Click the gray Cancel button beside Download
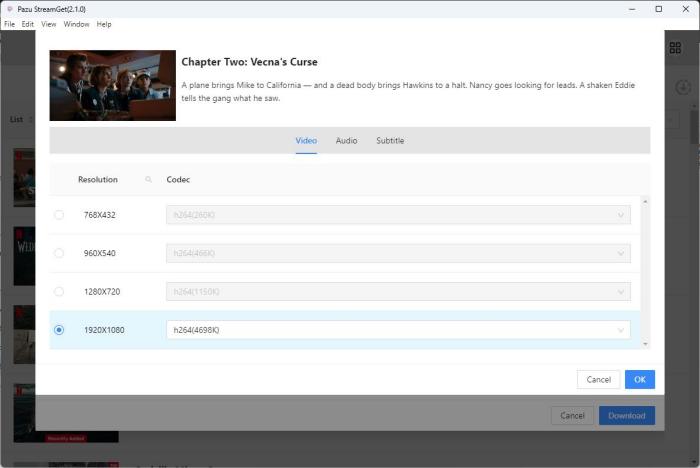700x468 pixels. pos(572,416)
